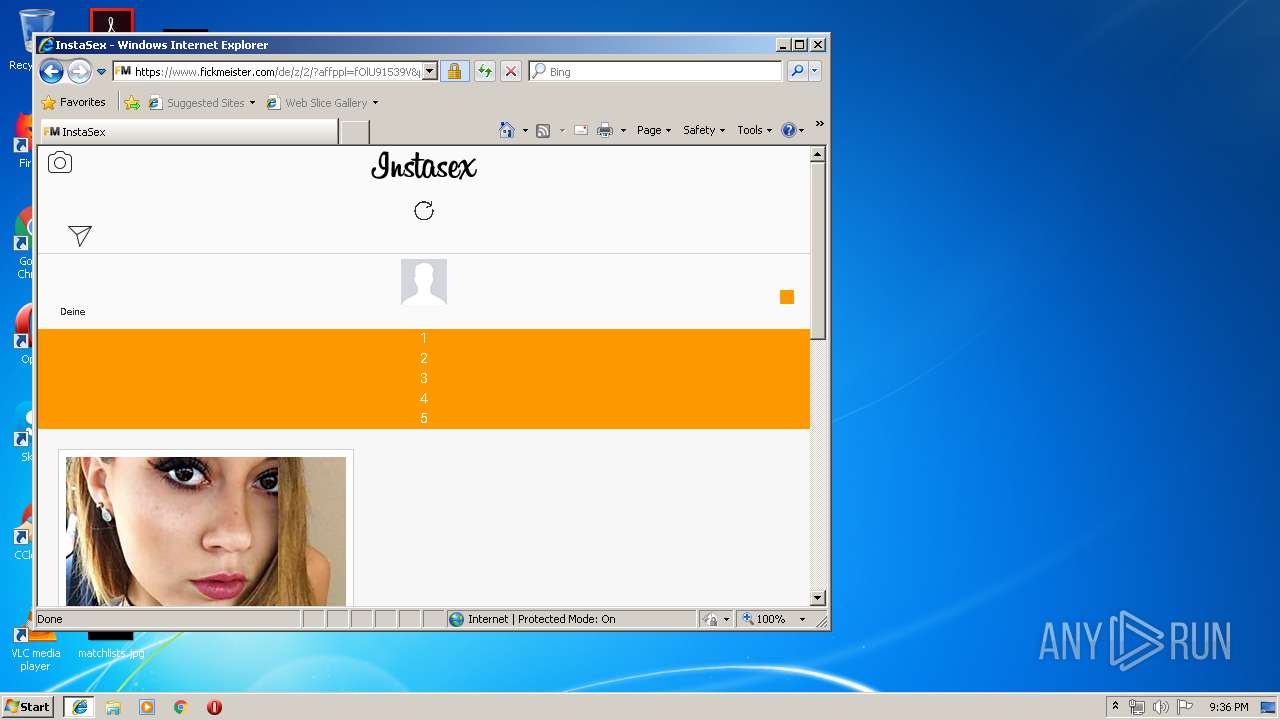
Task: Select the InstaSex browser tab
Action: [x=188, y=132]
